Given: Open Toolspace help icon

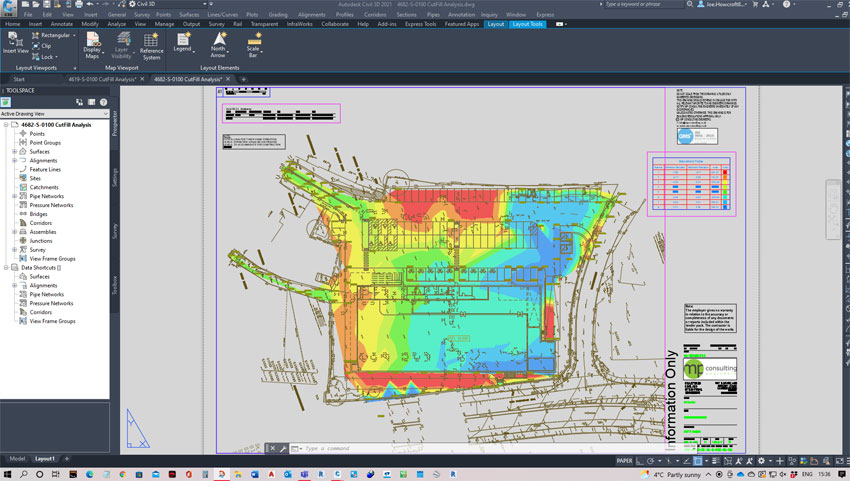Looking at the screenshot, I should 103,101.
